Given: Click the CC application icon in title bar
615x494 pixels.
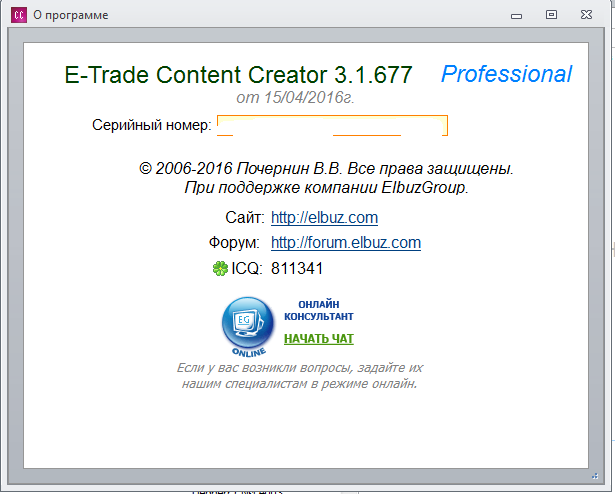Looking at the screenshot, I should pyautogui.click(x=19, y=15).
